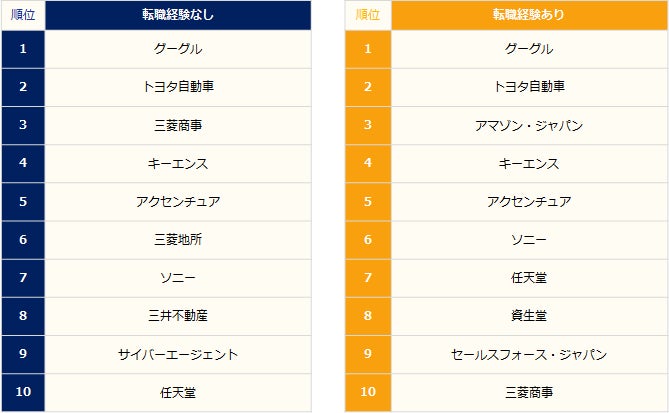
Task: Click ソニー in the 転職経験なし table
Action: (x=178, y=278)
